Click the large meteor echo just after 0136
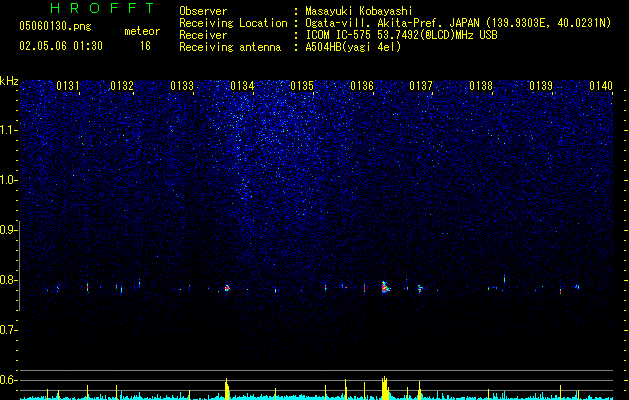Viewport: 629px width, 400px height. point(386,287)
